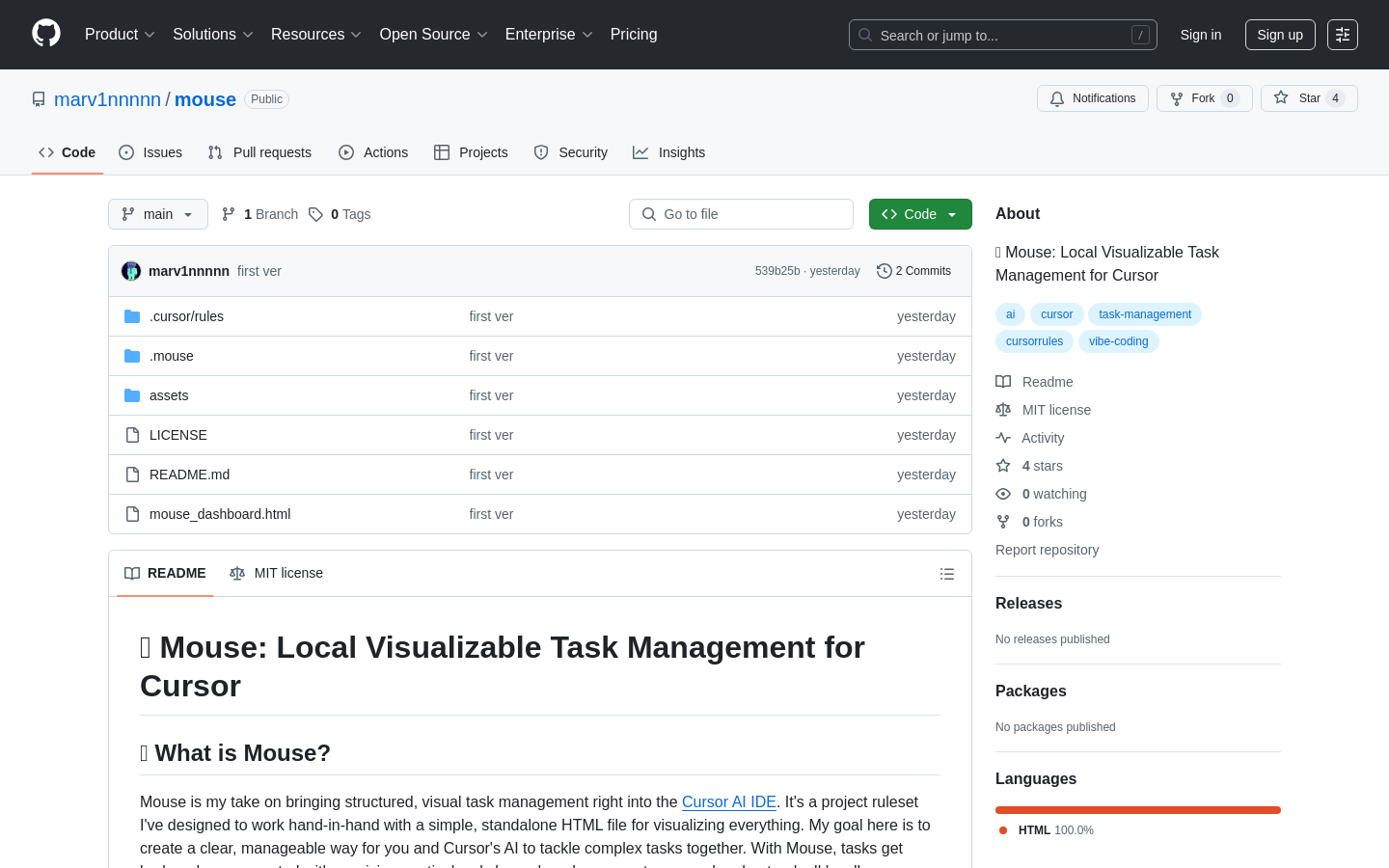
Task: Open the green Code dropdown button
Action: [920, 214]
